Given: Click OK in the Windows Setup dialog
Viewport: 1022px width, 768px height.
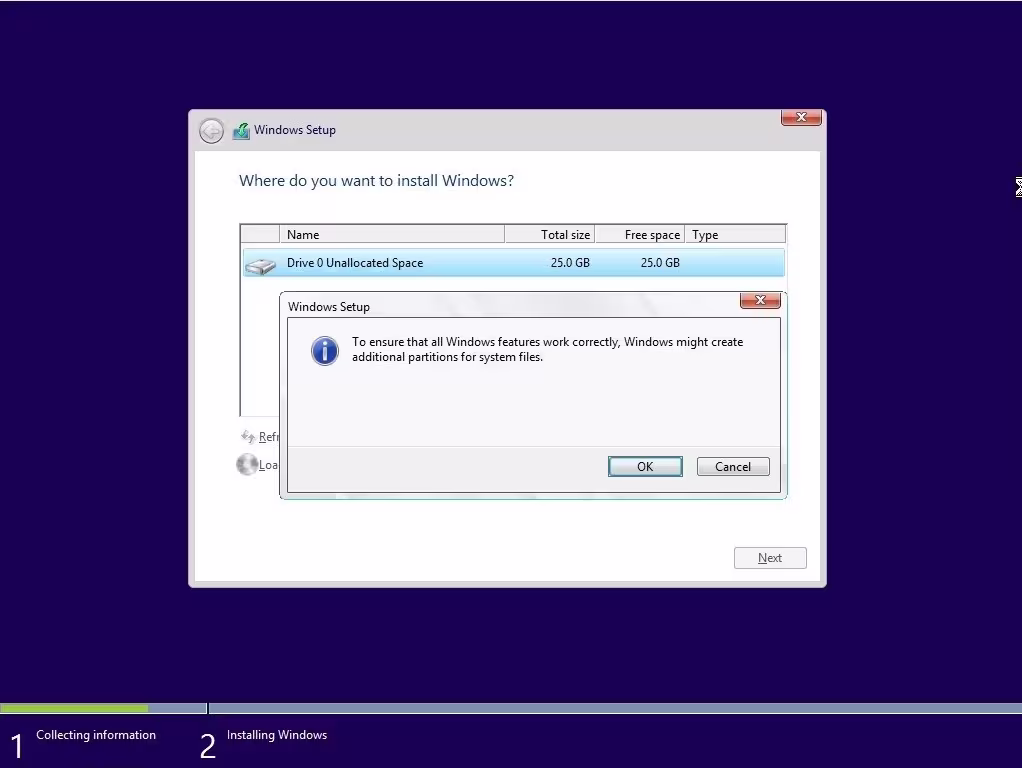Looking at the screenshot, I should tap(645, 466).
